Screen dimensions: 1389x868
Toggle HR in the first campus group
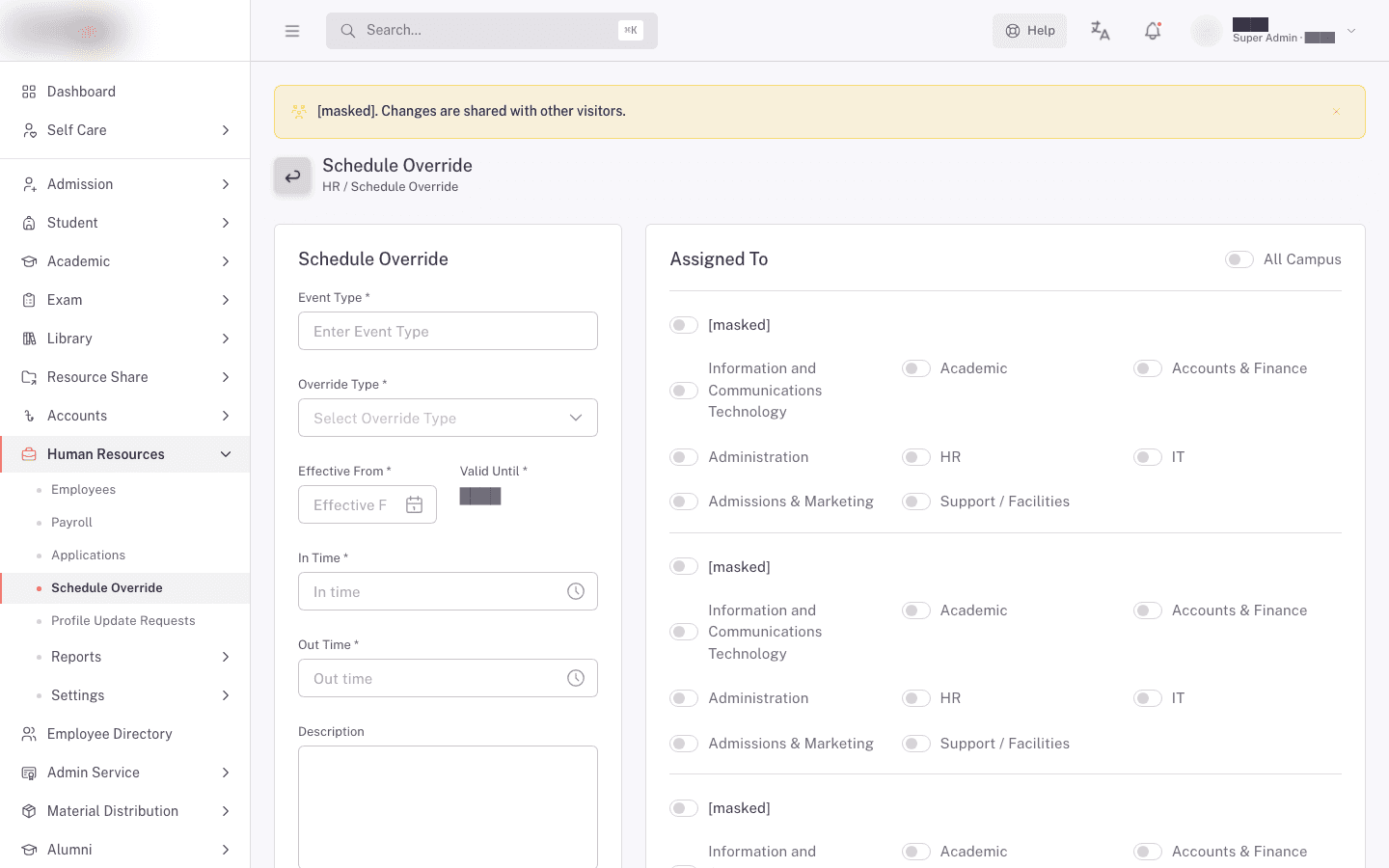tap(916, 457)
